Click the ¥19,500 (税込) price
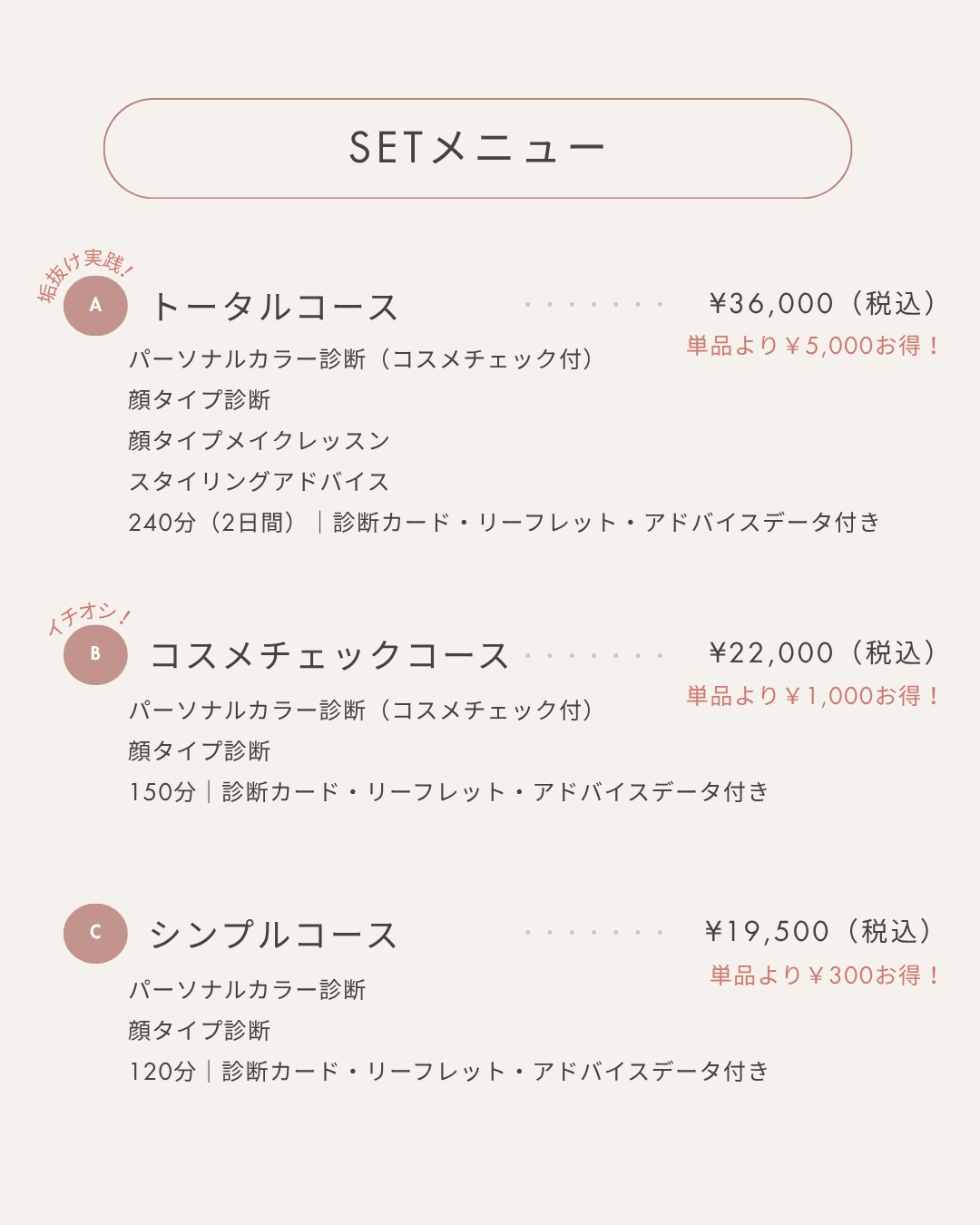980x1225 pixels. tap(818, 931)
